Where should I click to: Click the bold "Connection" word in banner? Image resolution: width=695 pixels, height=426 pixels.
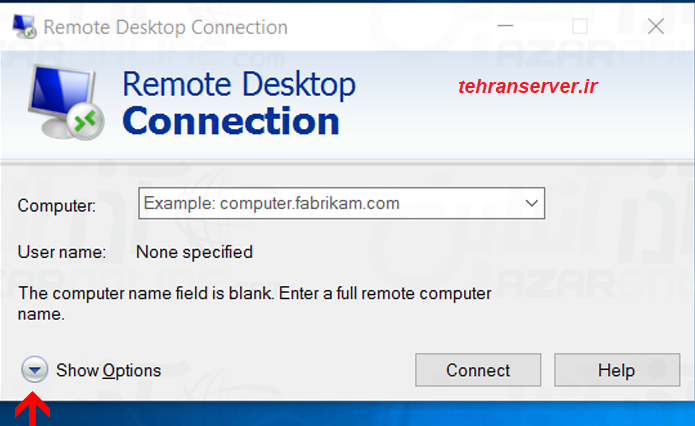[231, 121]
